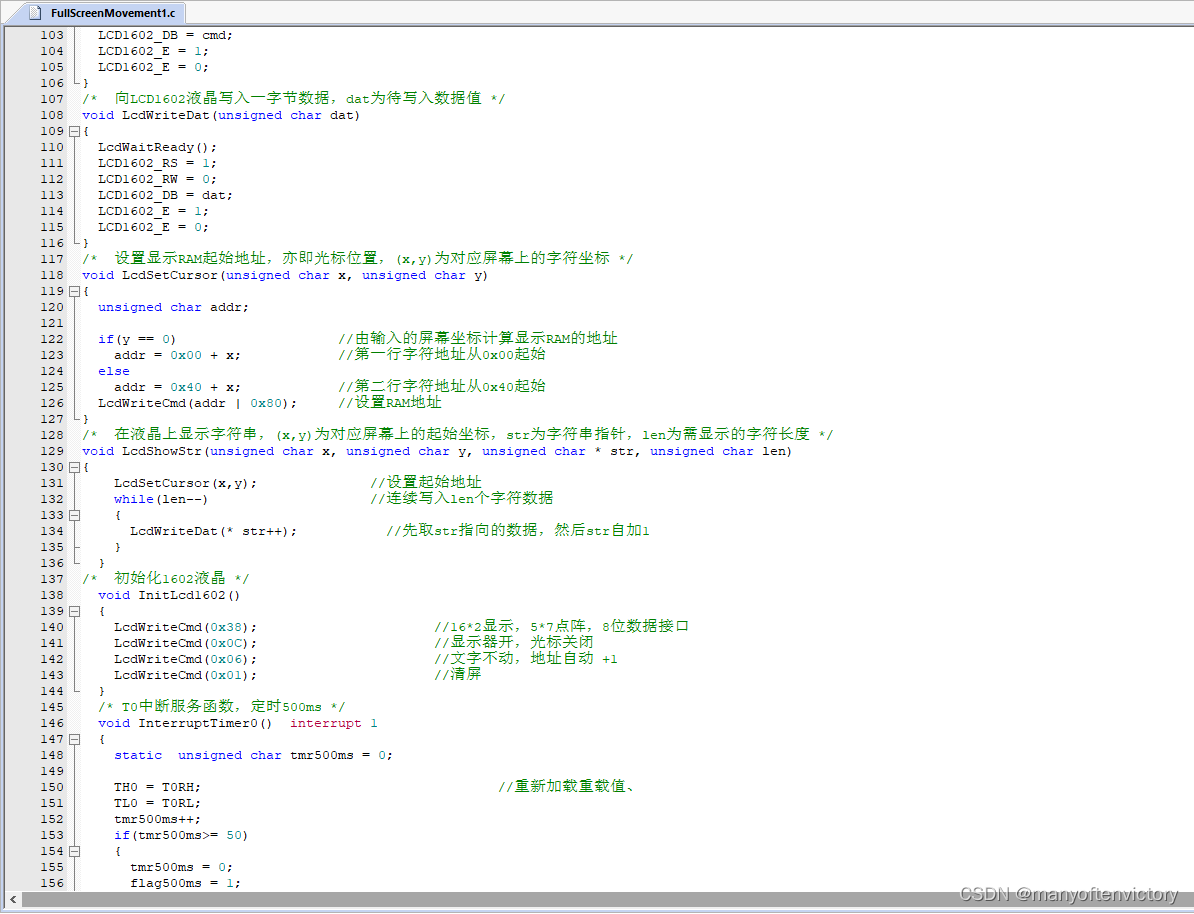Click 'LcdWriteCmd(0x01);' on line 143
The image size is (1194, 914).
click(186, 675)
